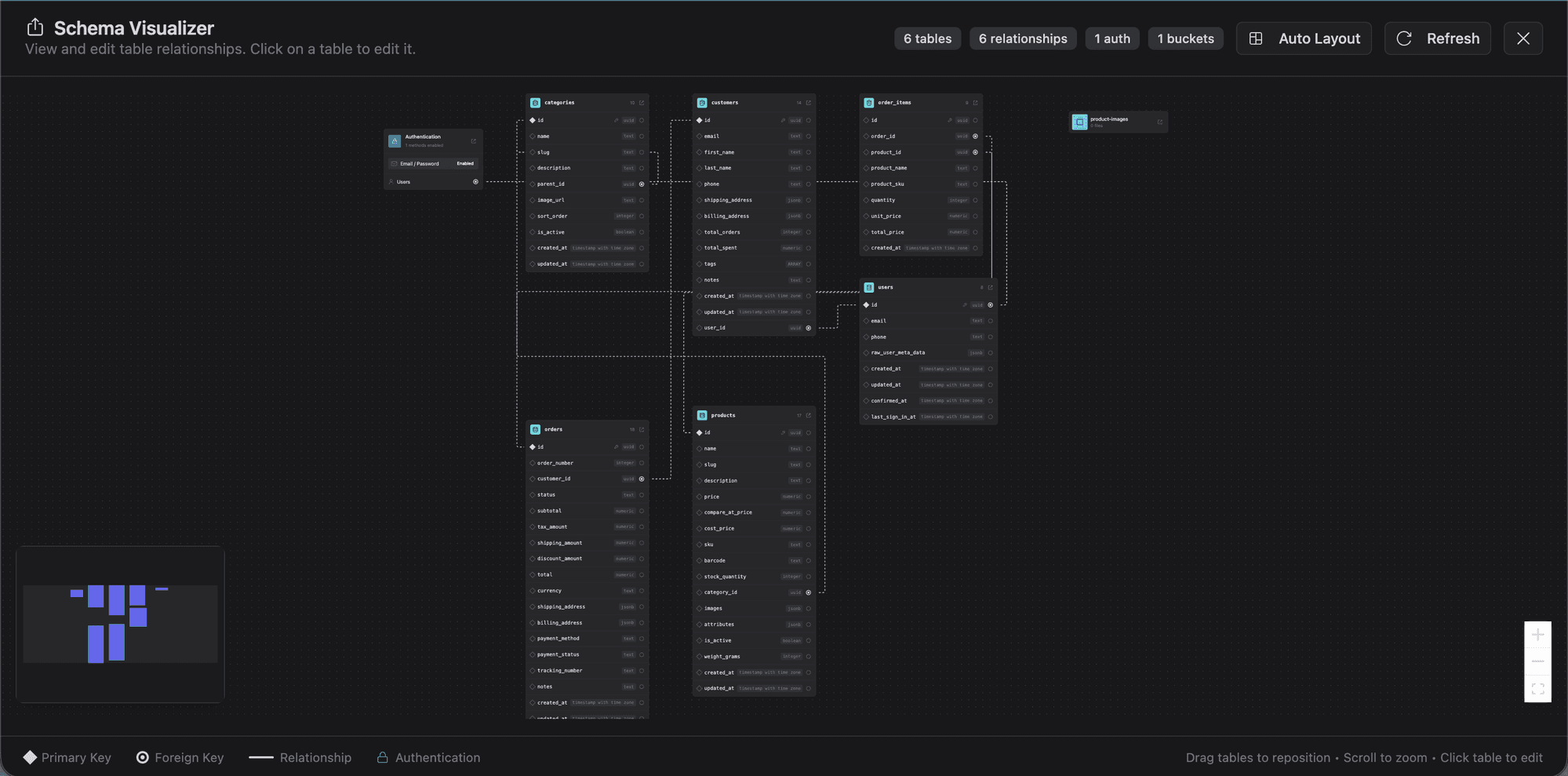The width and height of the screenshot is (1568, 776).
Task: Click the Foreign Key legend icon at the bottom
Action: tap(142, 757)
